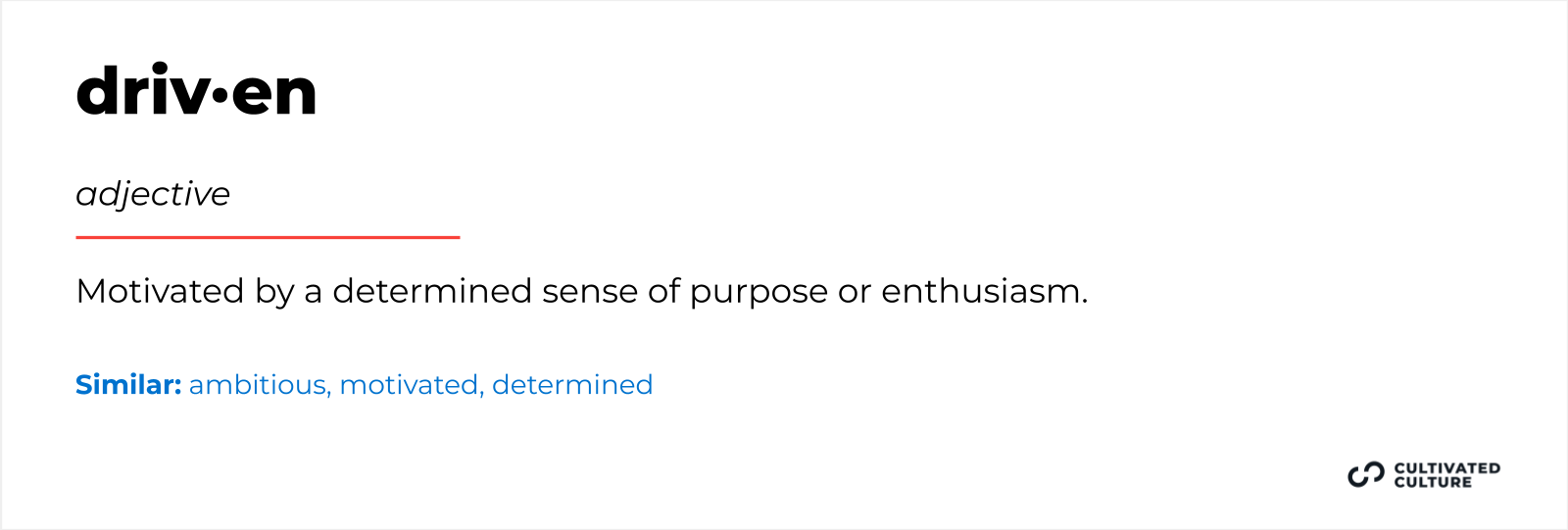Click 'determined' in the black definition sentence

click(x=432, y=291)
